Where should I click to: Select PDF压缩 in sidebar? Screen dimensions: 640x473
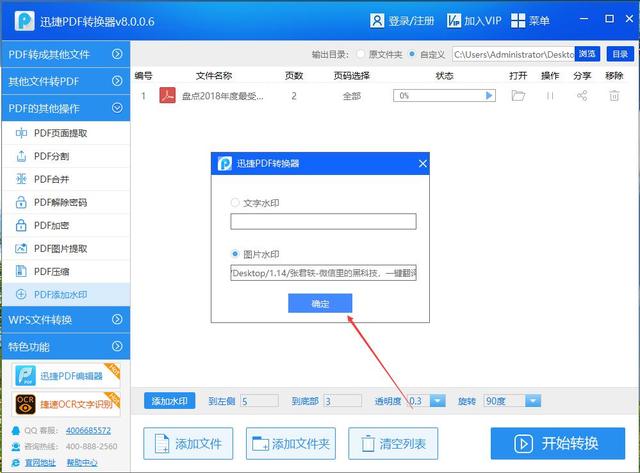(x=66, y=271)
